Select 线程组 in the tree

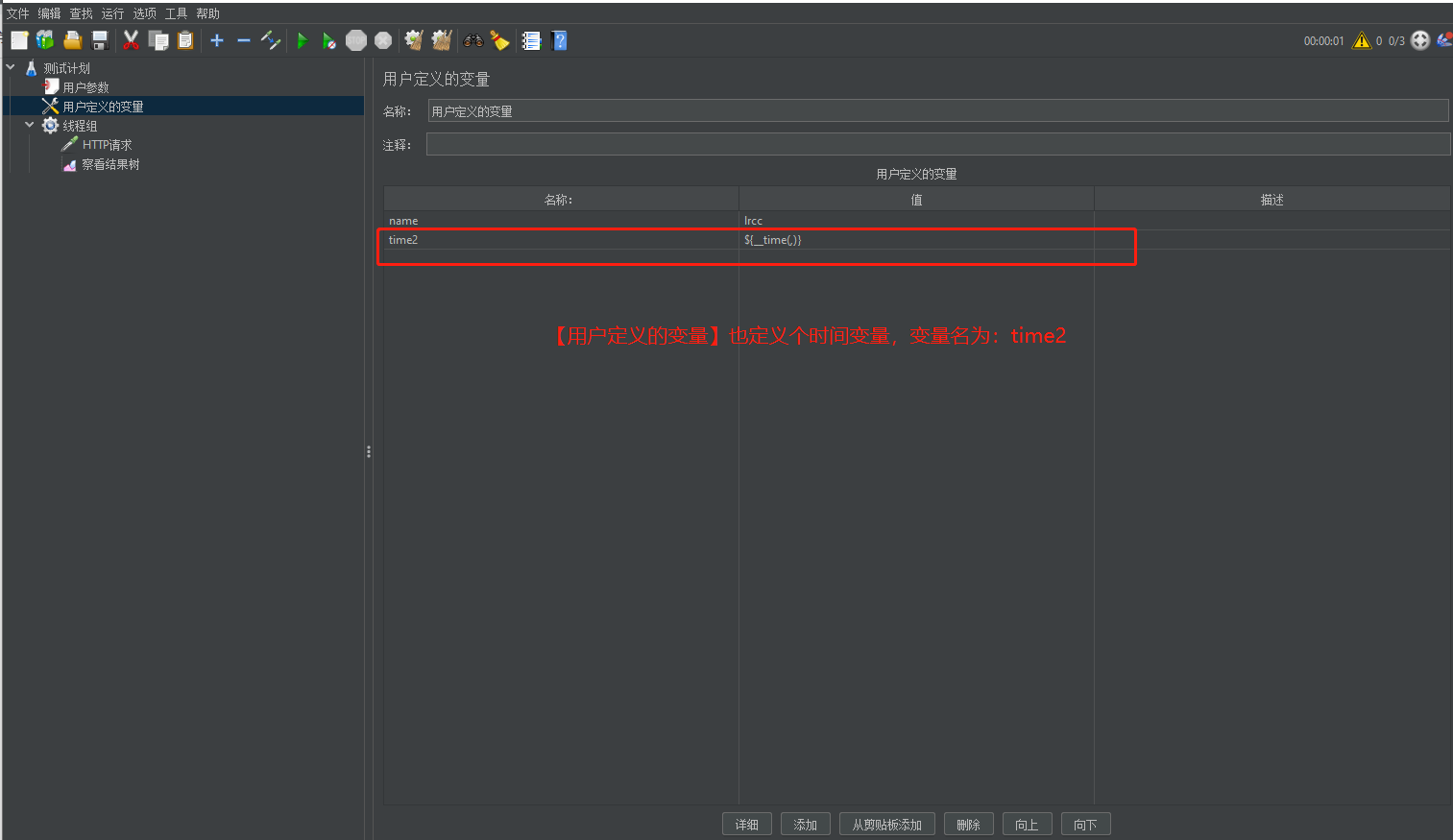[80, 126]
